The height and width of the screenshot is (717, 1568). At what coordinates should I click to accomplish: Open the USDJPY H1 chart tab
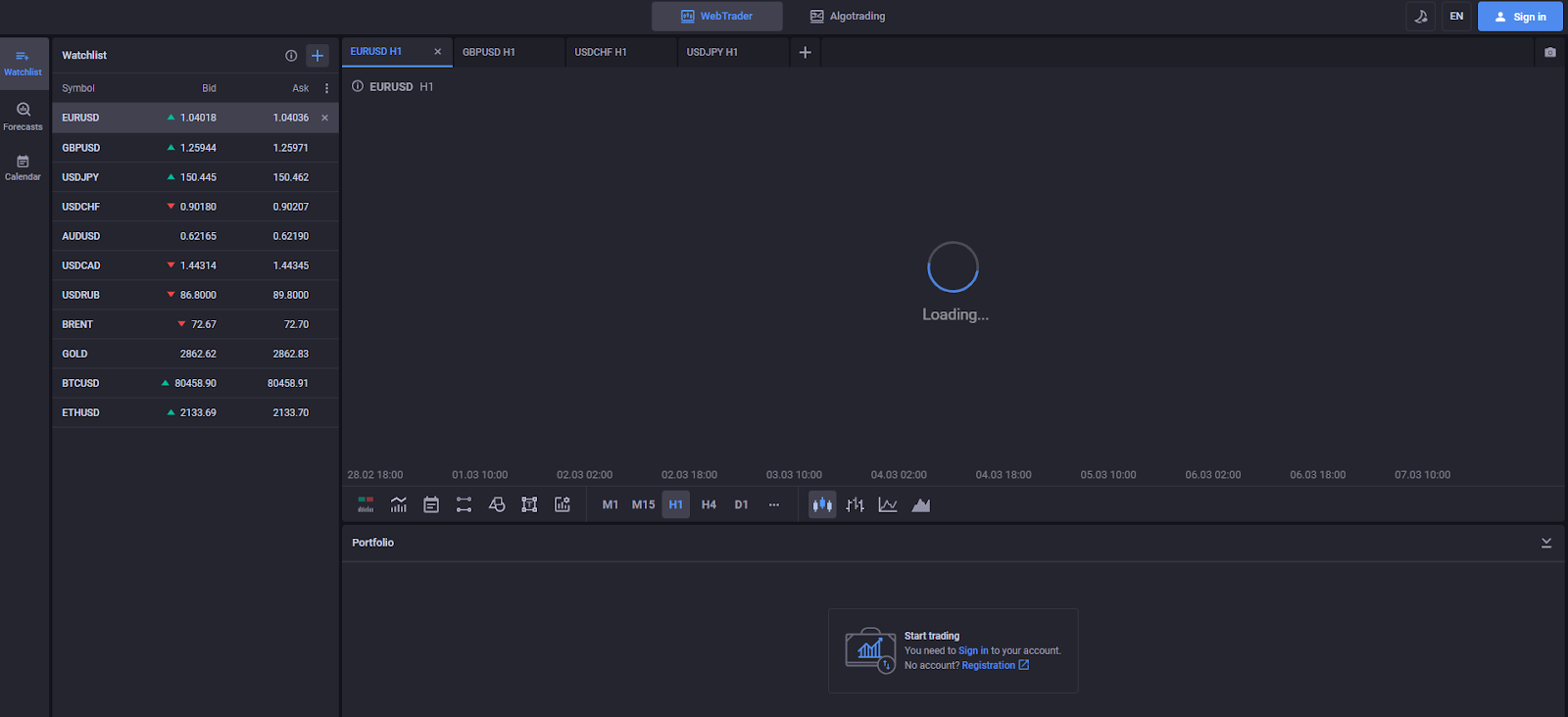pyautogui.click(x=732, y=52)
